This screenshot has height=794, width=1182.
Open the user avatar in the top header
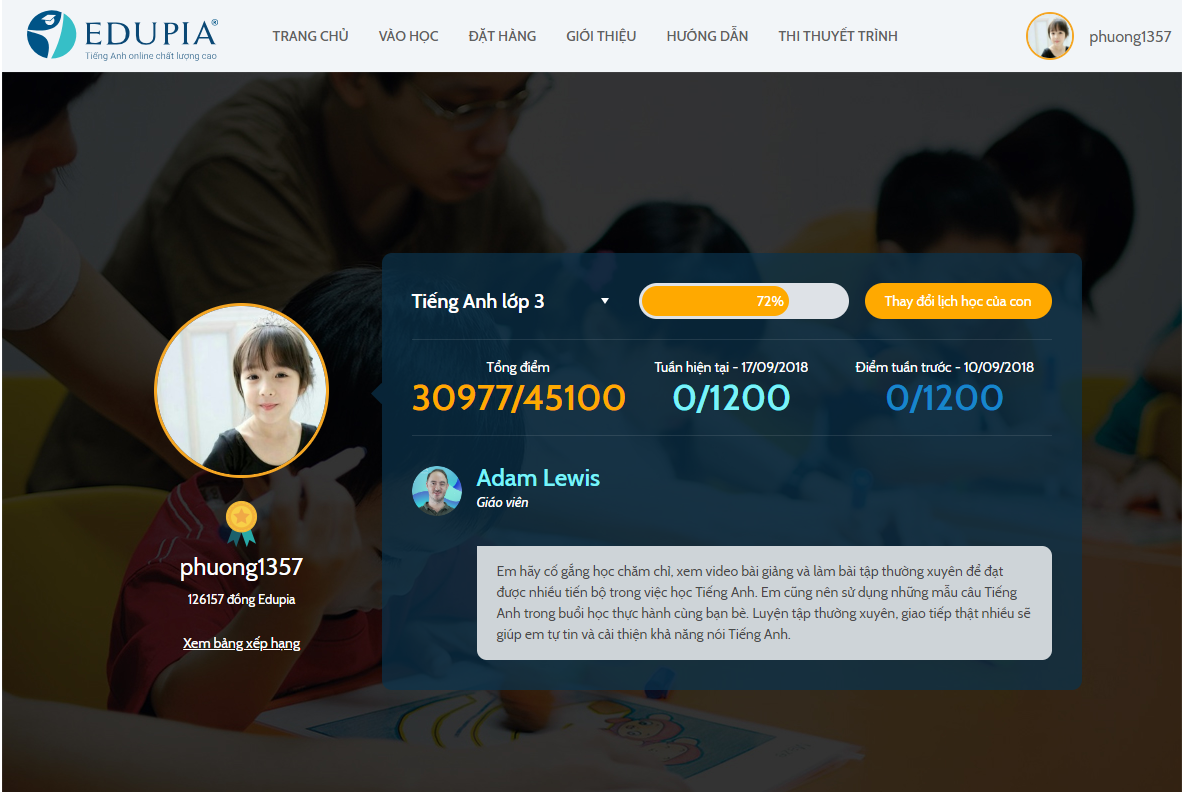(1049, 36)
